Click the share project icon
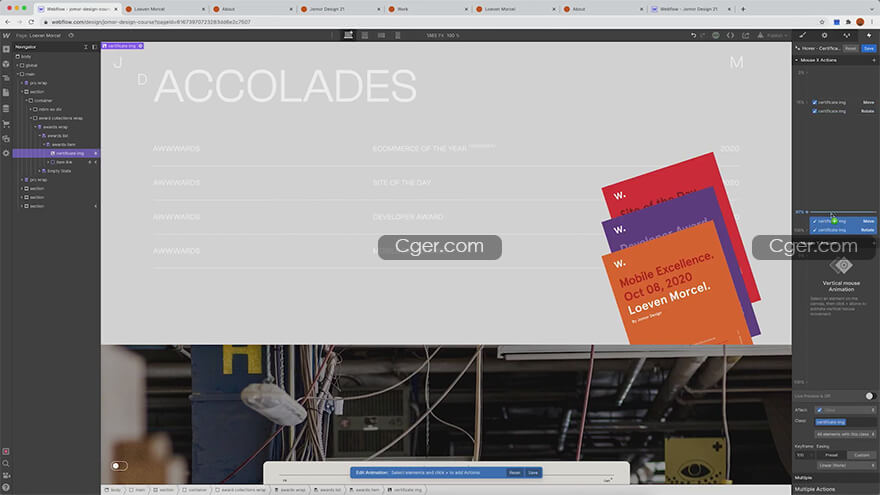 (x=745, y=35)
